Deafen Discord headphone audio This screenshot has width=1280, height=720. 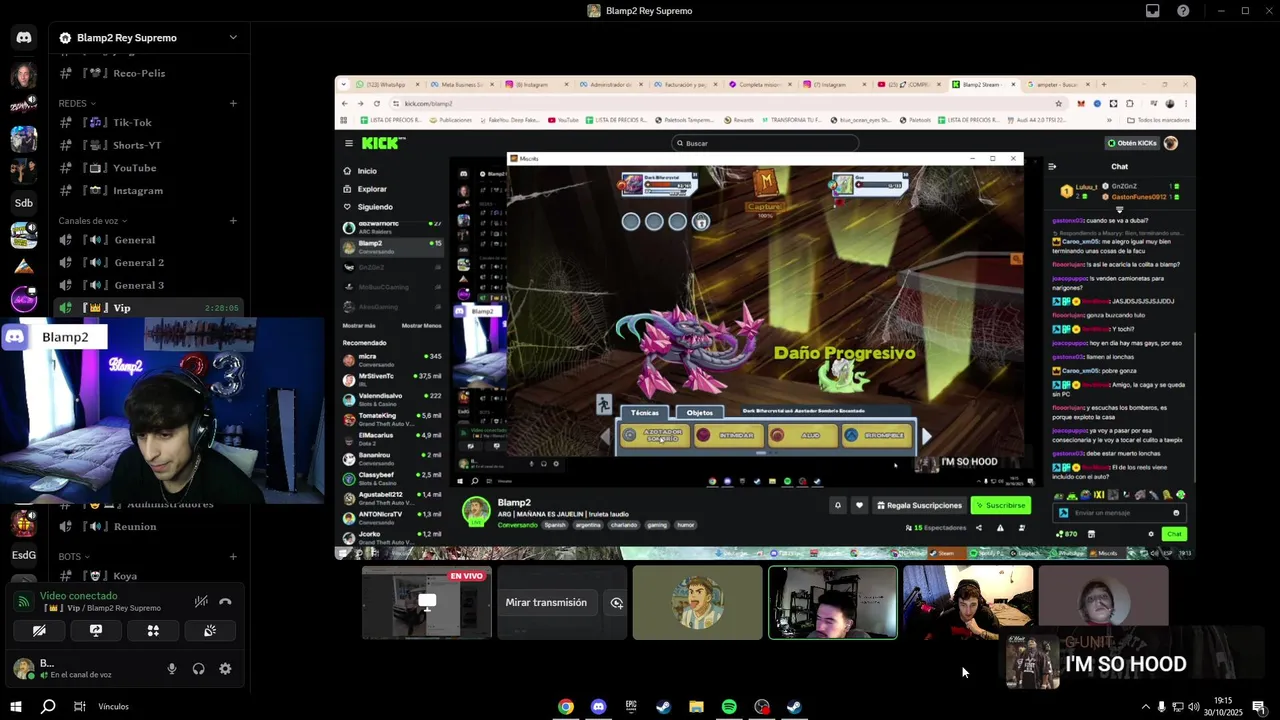point(198,669)
